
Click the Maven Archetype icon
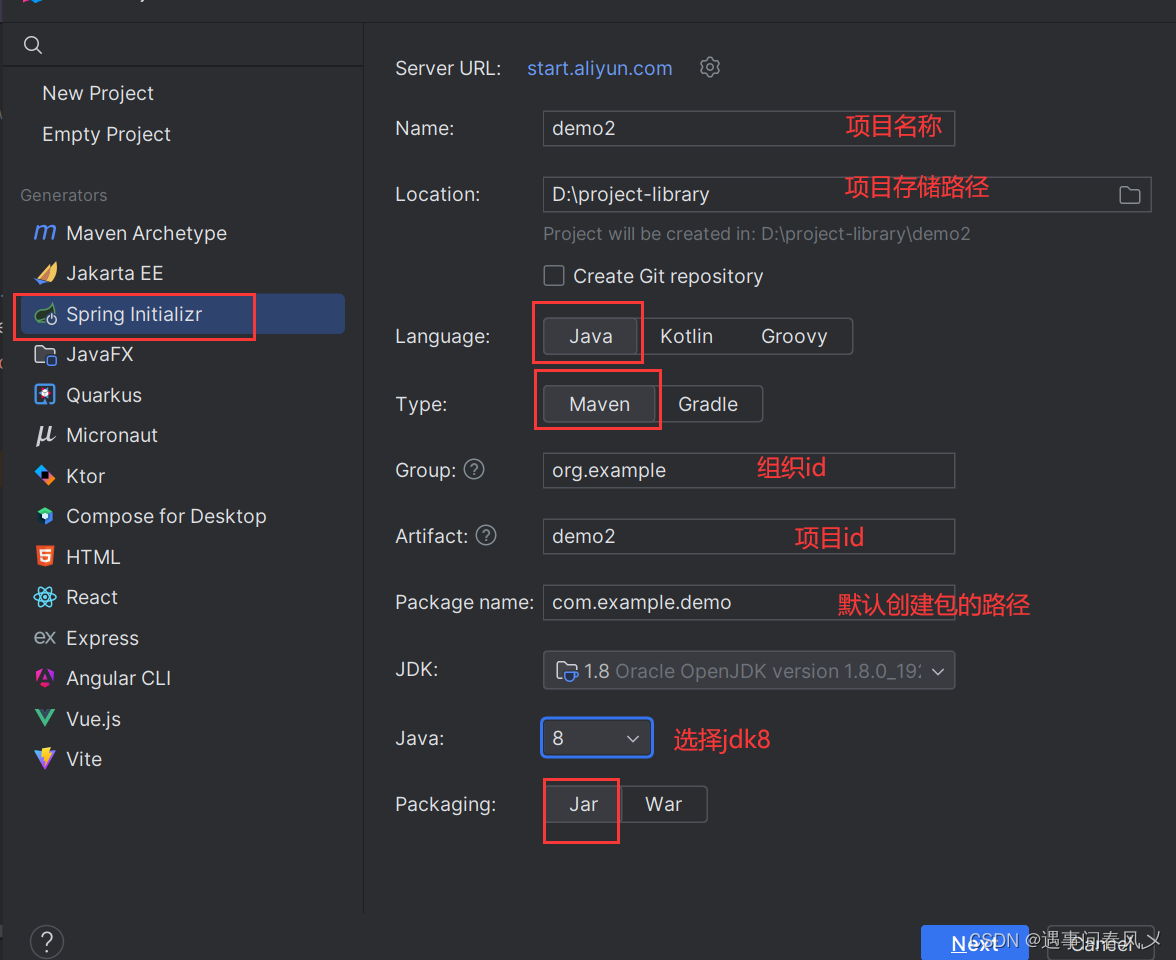[45, 232]
